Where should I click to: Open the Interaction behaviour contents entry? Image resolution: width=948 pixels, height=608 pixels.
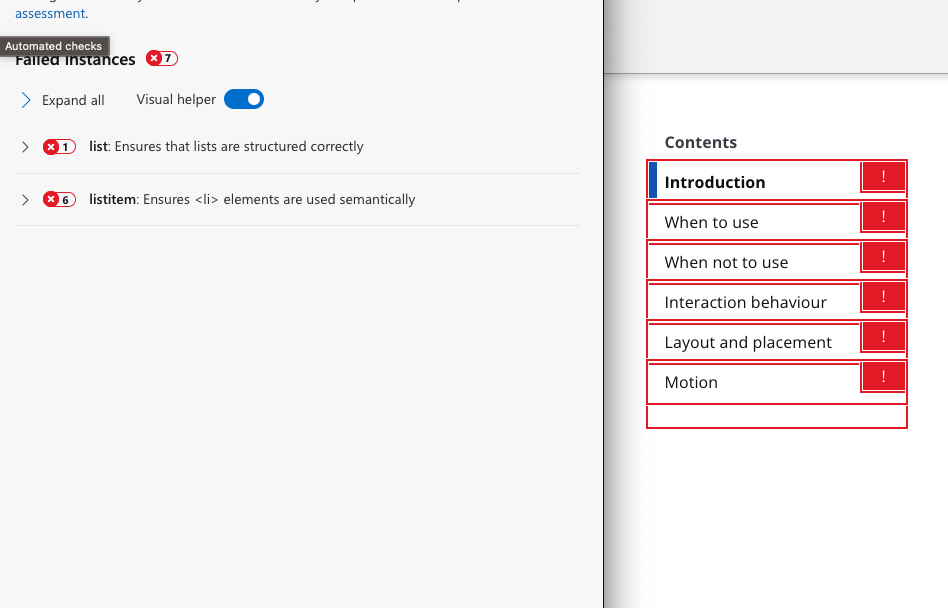pos(746,302)
